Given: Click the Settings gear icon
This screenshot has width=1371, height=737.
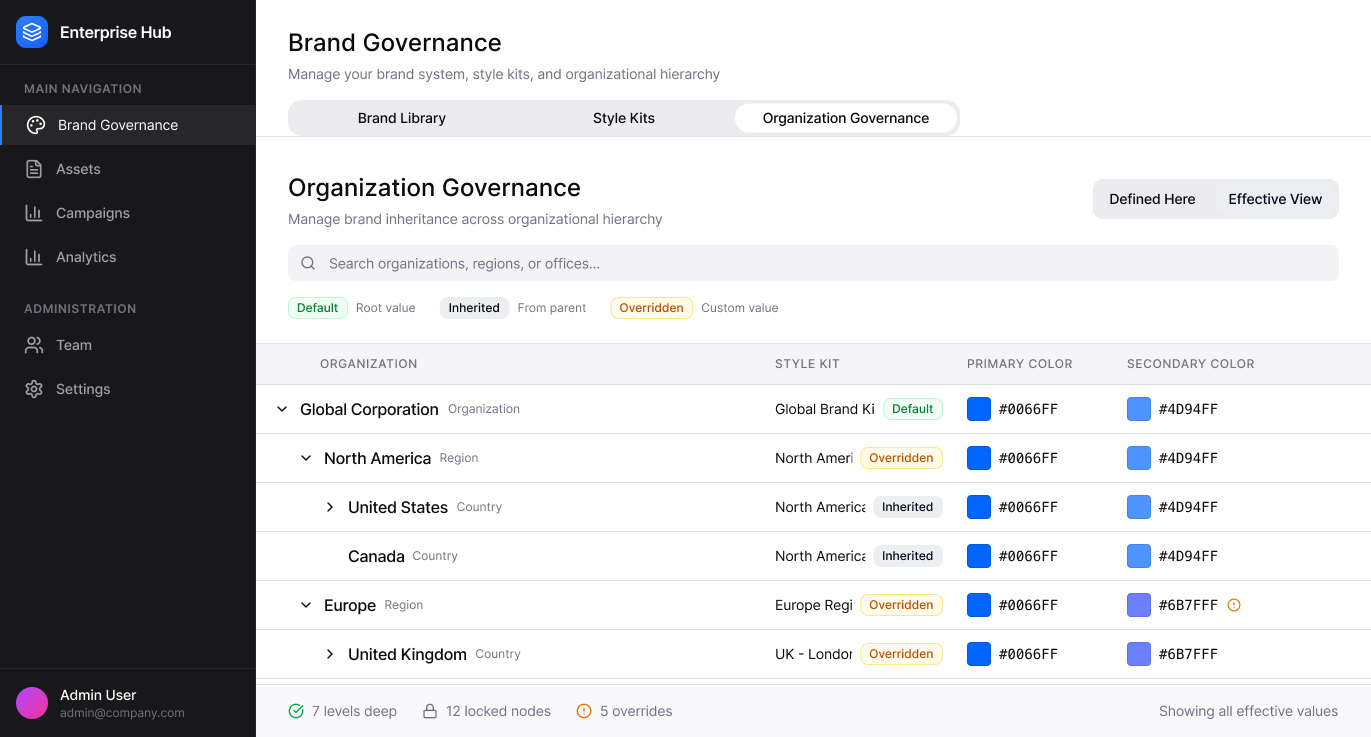Looking at the screenshot, I should tap(34, 389).
